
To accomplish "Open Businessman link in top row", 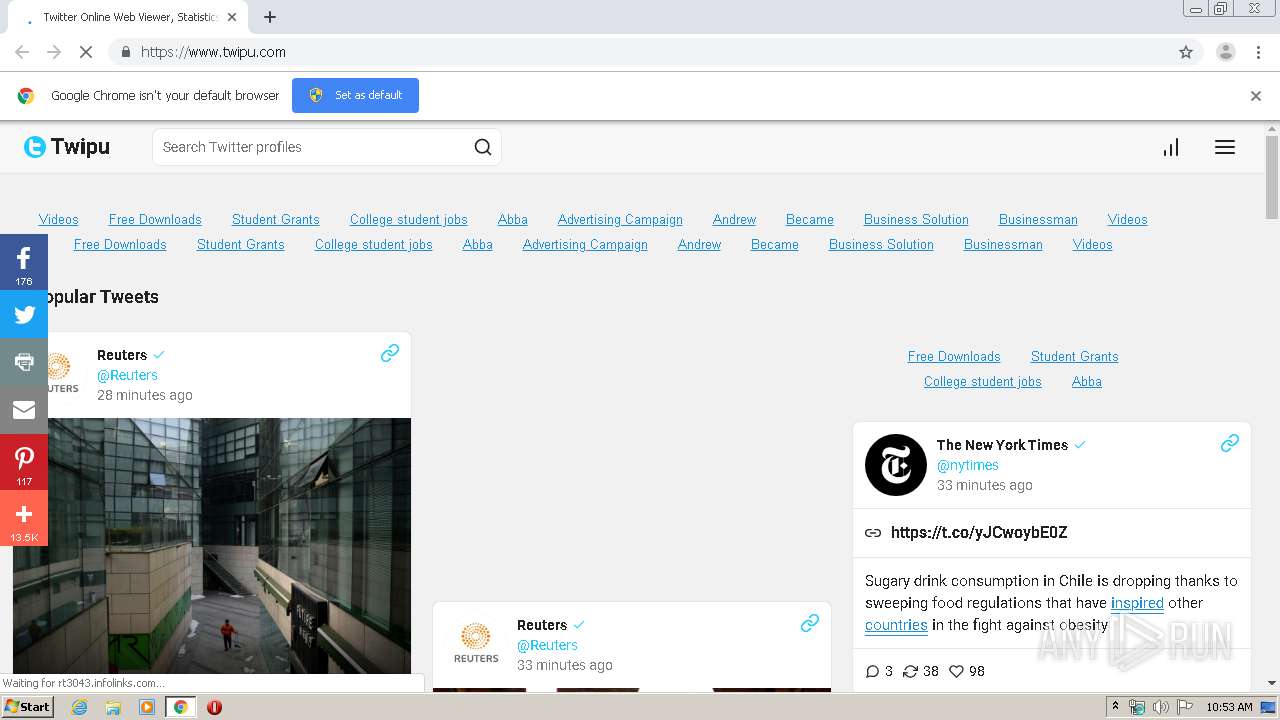I will tap(1038, 219).
